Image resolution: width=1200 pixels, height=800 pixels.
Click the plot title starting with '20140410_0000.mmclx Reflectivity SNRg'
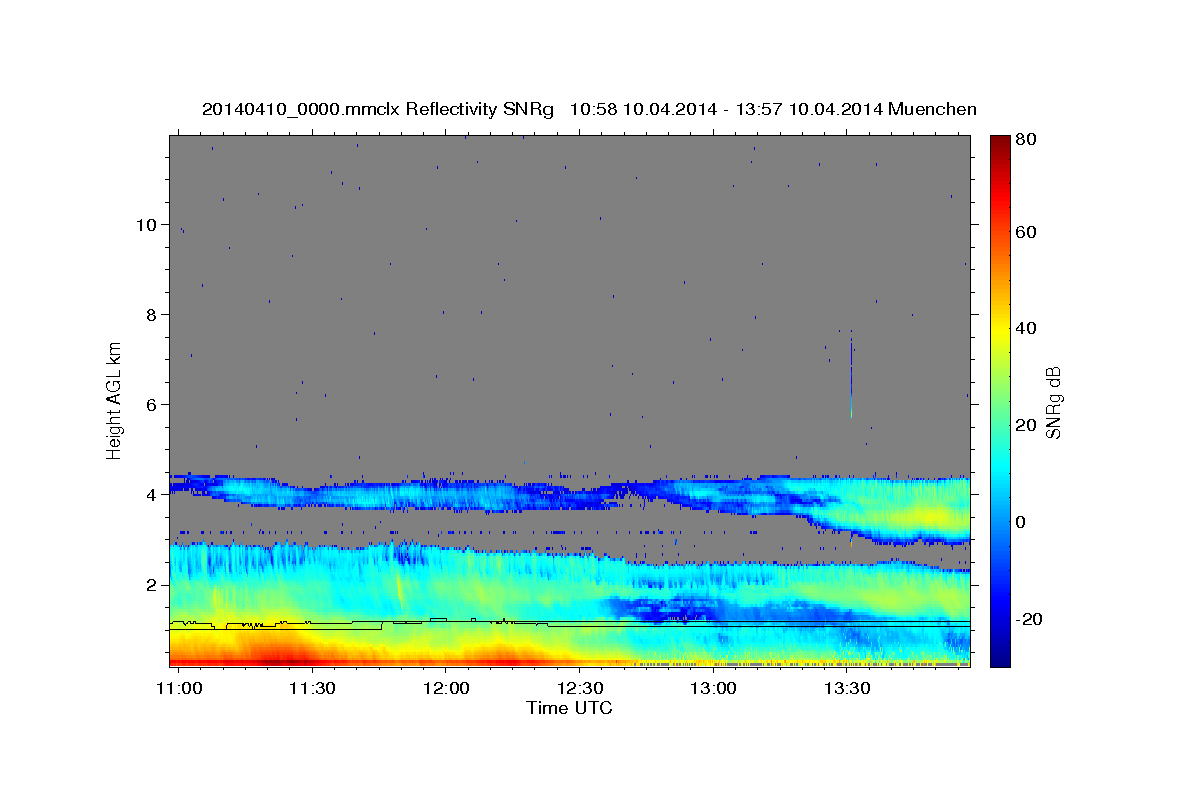tap(589, 109)
